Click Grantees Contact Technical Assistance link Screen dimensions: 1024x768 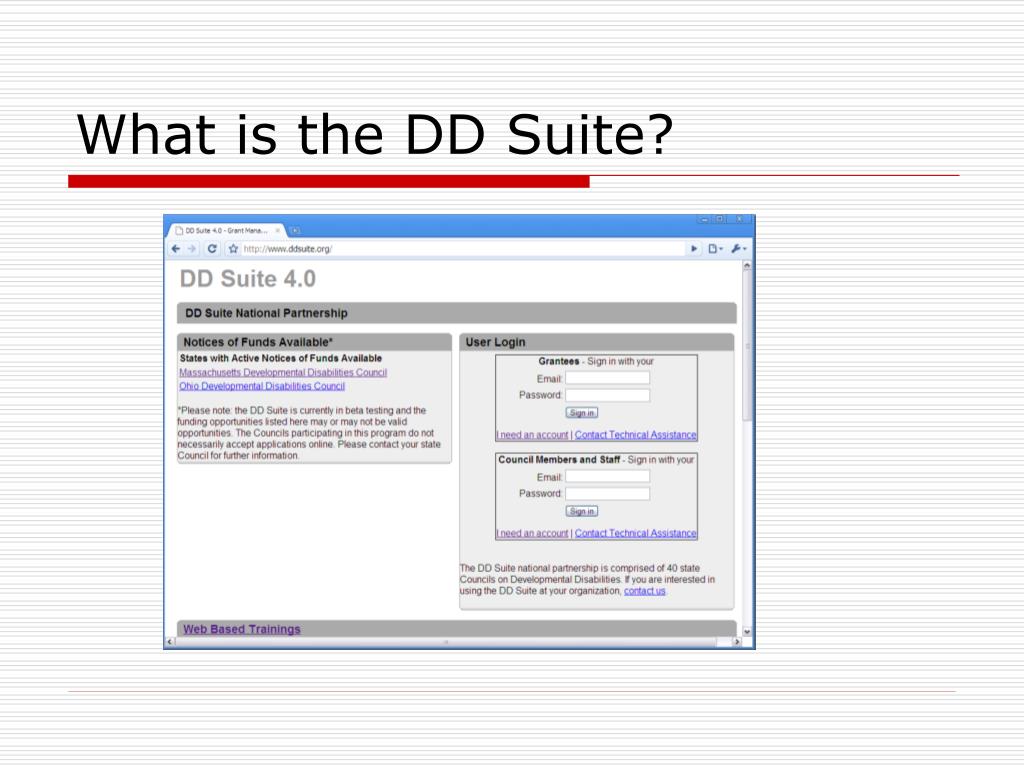coord(635,435)
